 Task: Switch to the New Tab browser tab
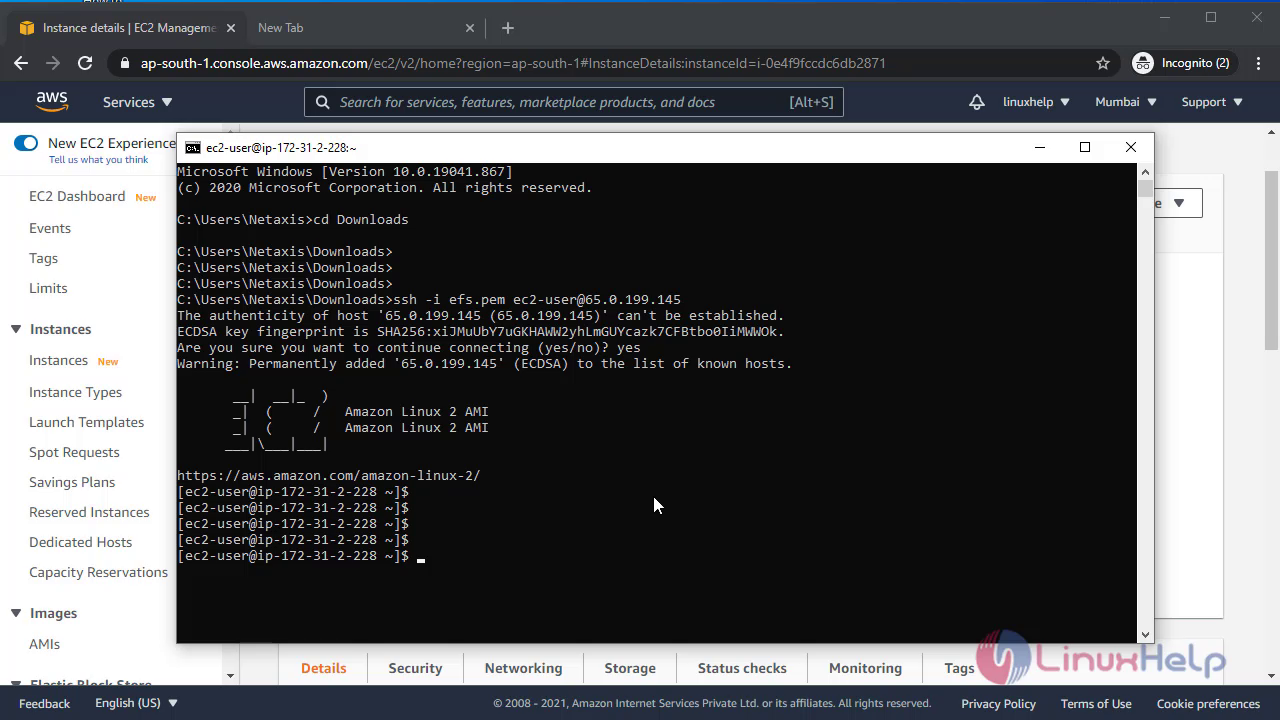pyautogui.click(x=365, y=28)
